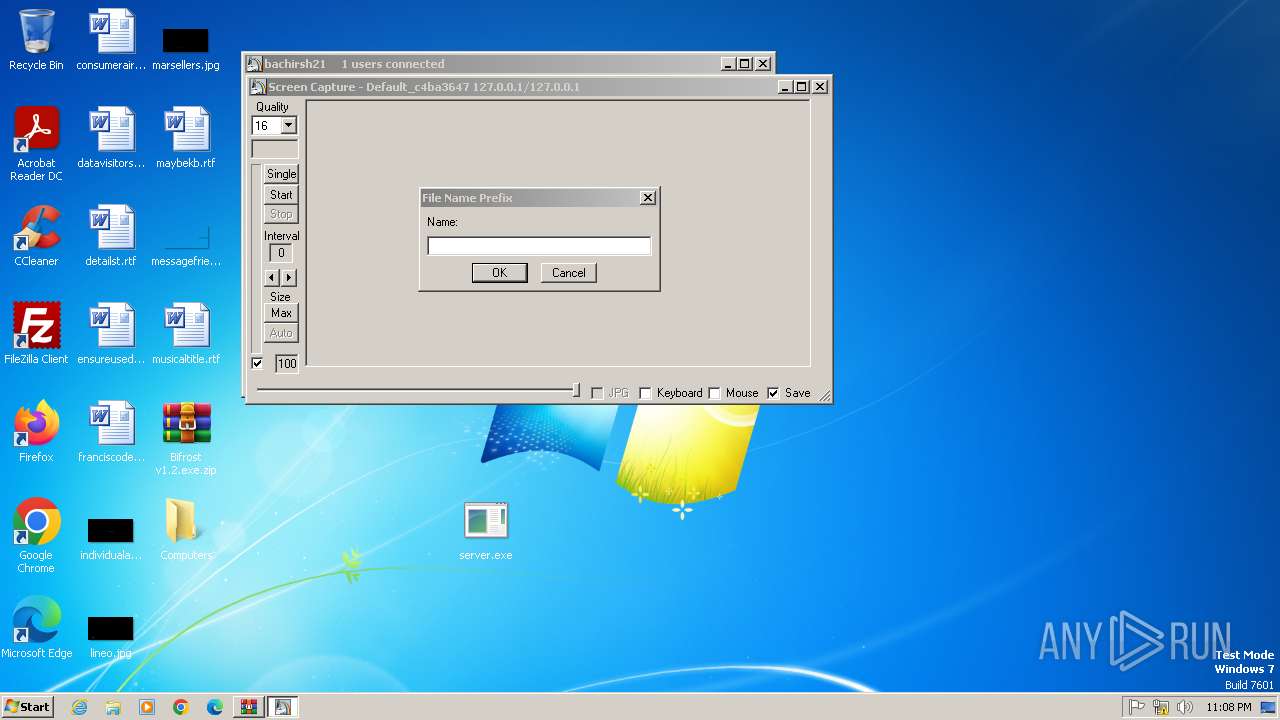Launch CCleaner desktop shortcut

[36, 236]
